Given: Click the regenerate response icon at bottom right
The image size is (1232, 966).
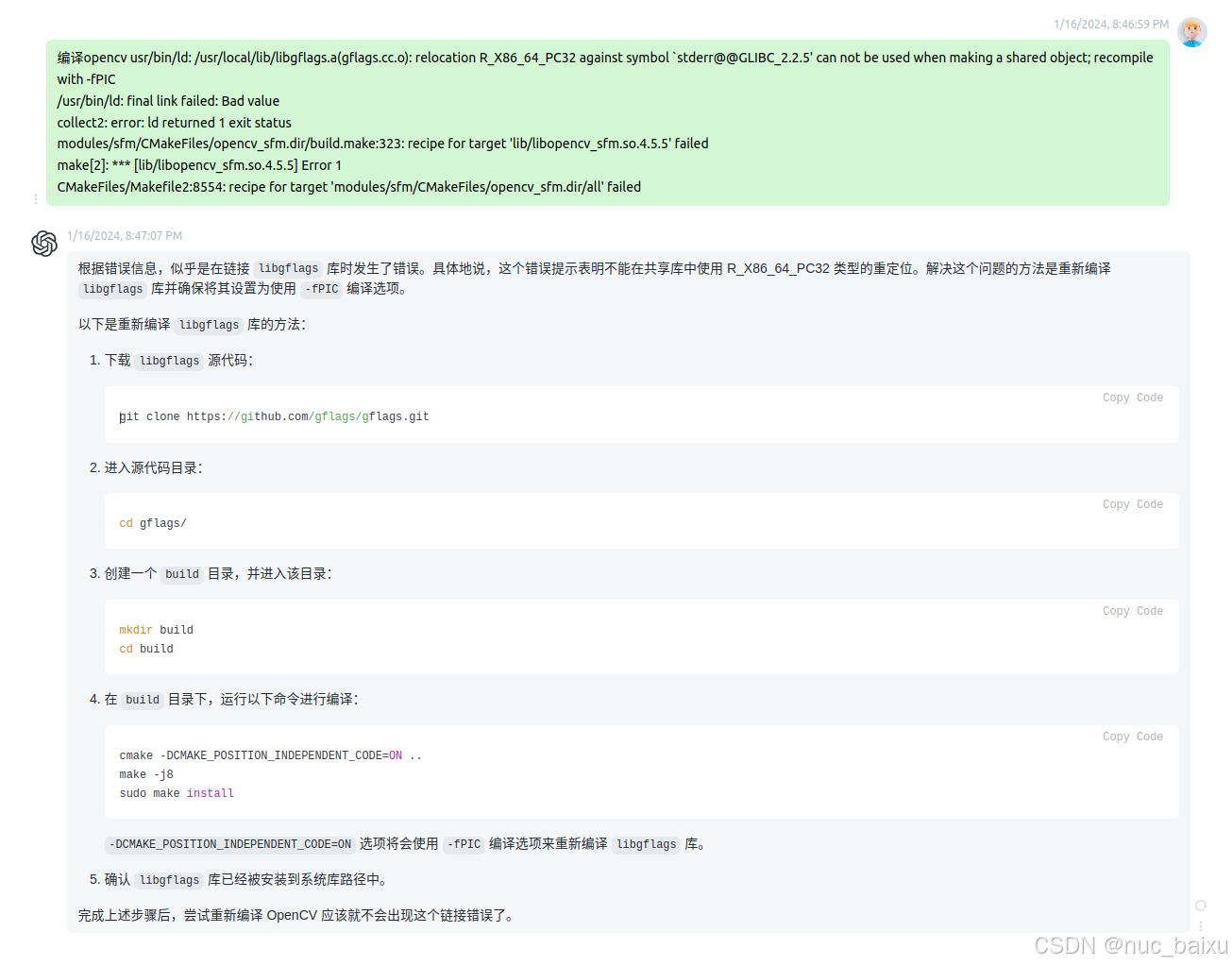Looking at the screenshot, I should pos(1201,906).
